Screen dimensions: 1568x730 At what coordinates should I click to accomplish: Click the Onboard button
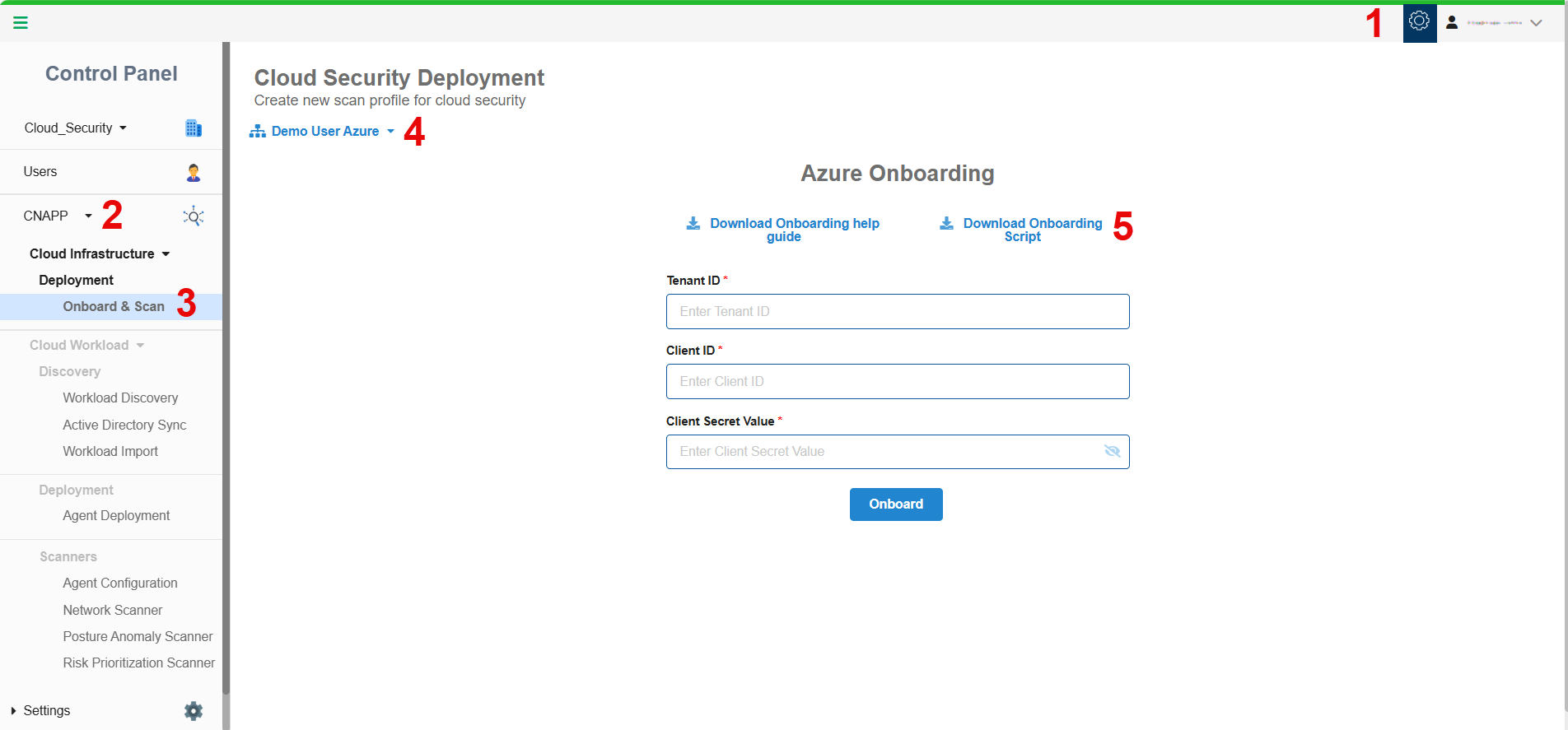coord(895,504)
